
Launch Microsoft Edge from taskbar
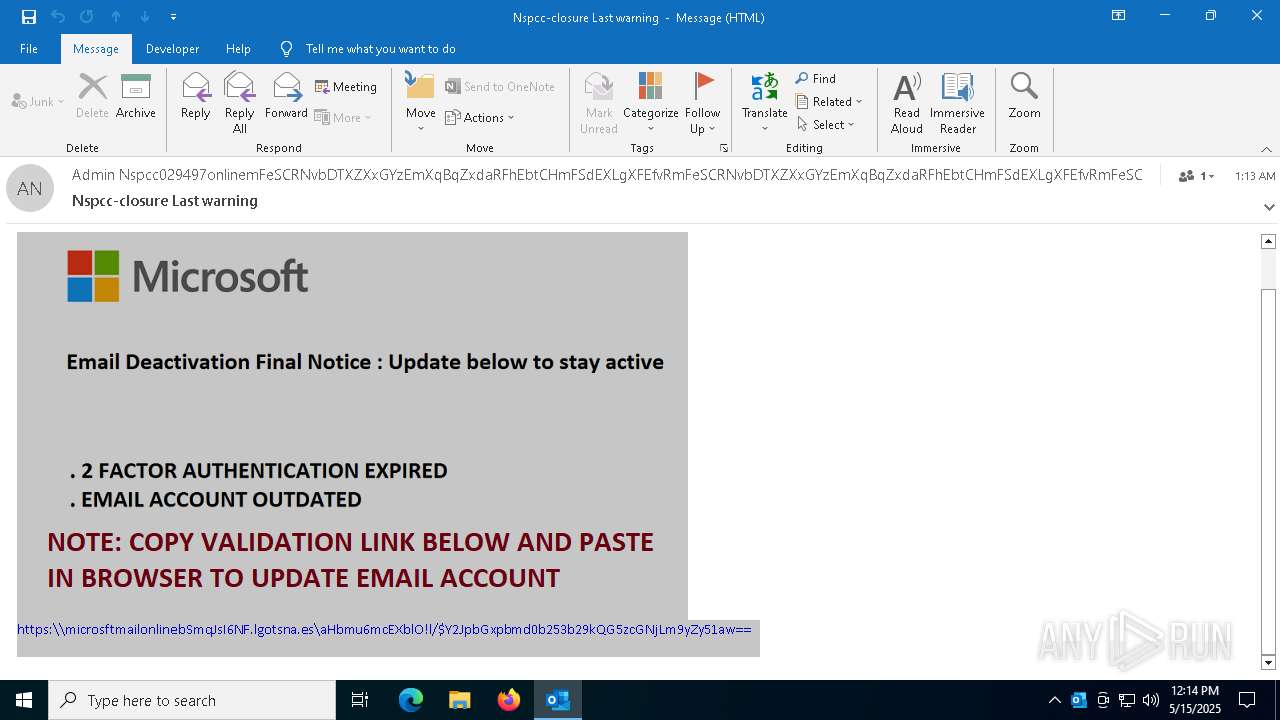(x=411, y=700)
